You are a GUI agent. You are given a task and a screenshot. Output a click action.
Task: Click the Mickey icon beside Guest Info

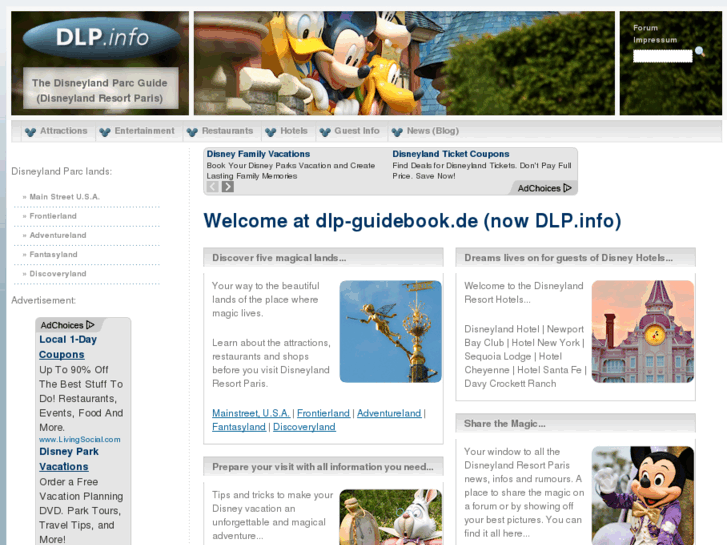[325, 132]
